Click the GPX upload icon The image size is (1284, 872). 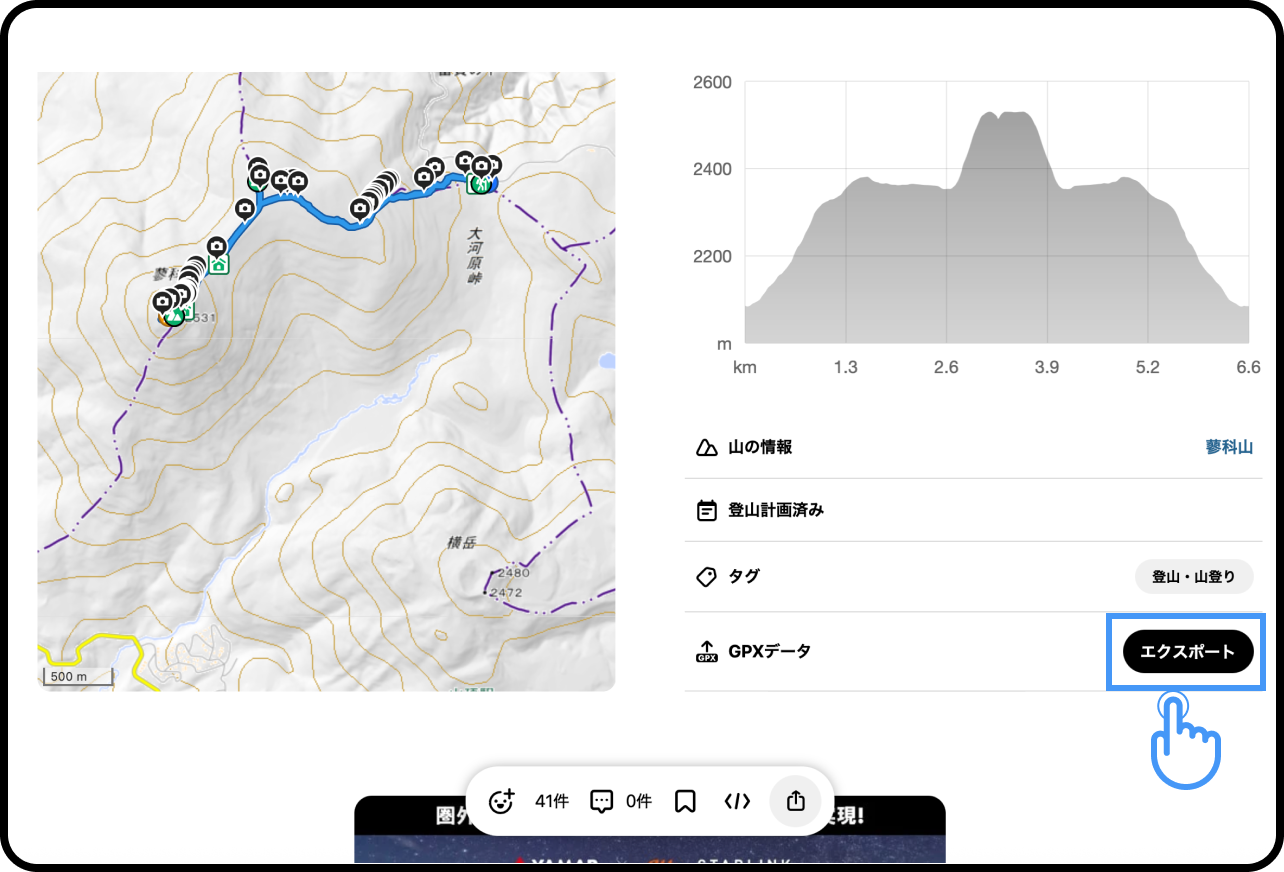(x=707, y=652)
